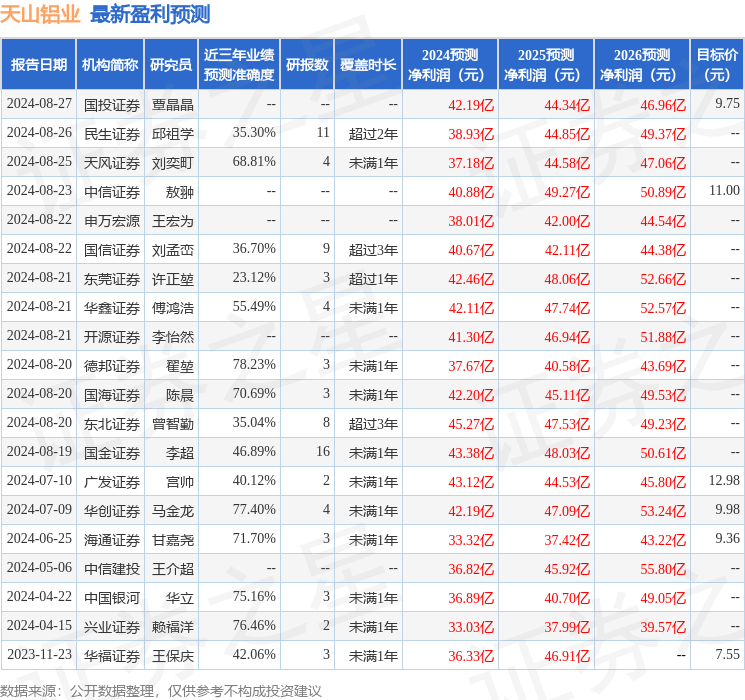Click the 覆盖时长 column header

pyautogui.click(x=368, y=65)
